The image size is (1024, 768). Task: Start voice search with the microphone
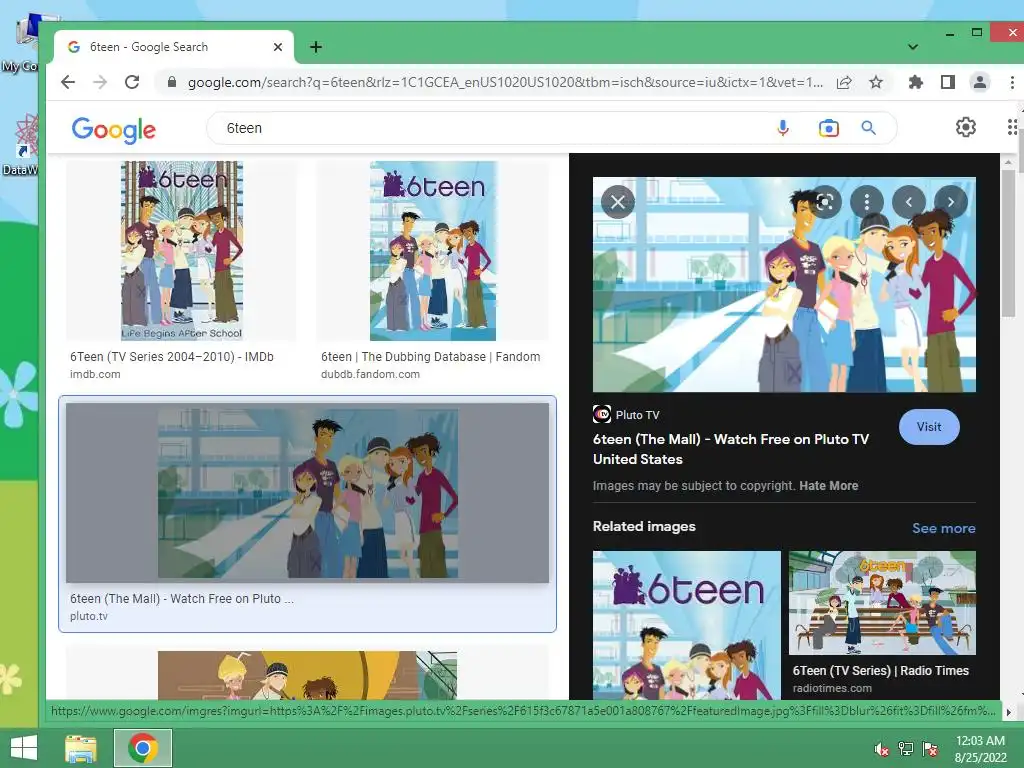[x=783, y=128]
